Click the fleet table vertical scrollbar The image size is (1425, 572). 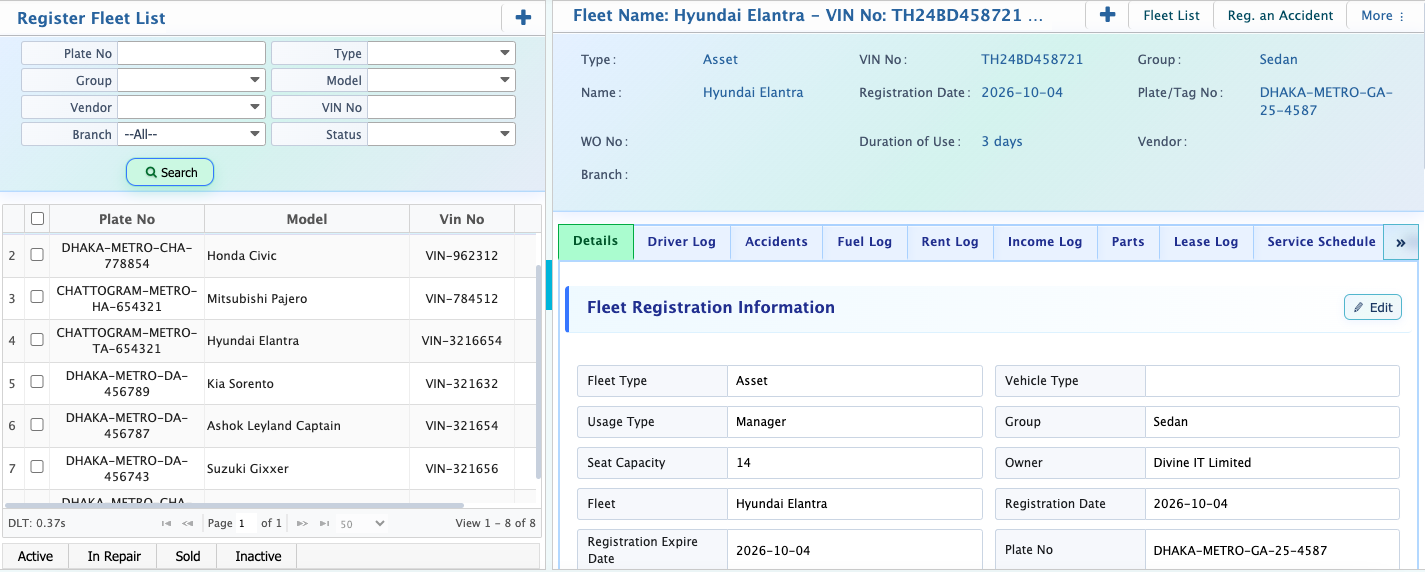[538, 370]
